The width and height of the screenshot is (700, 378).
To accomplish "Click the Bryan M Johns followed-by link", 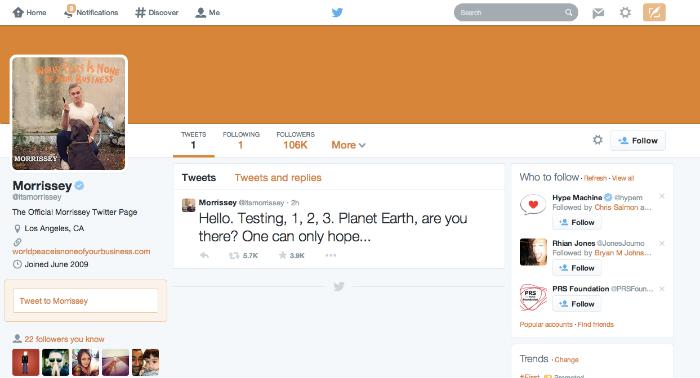I will pyautogui.click(x=623, y=253).
